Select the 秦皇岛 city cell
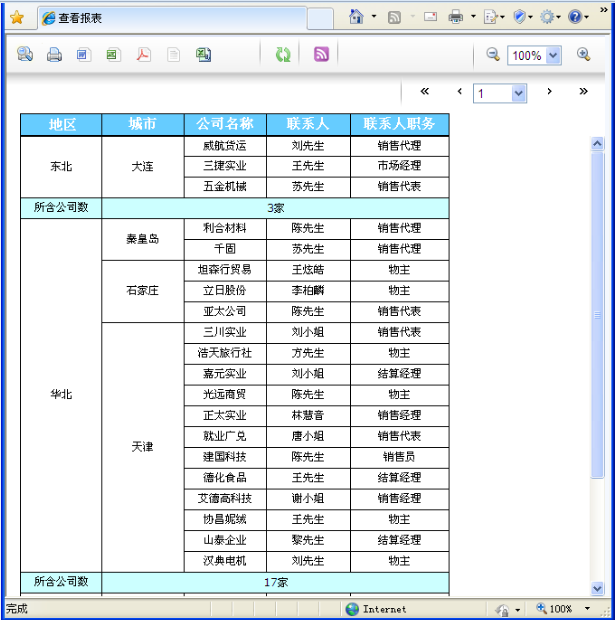The width and height of the screenshot is (615, 620). [143, 239]
